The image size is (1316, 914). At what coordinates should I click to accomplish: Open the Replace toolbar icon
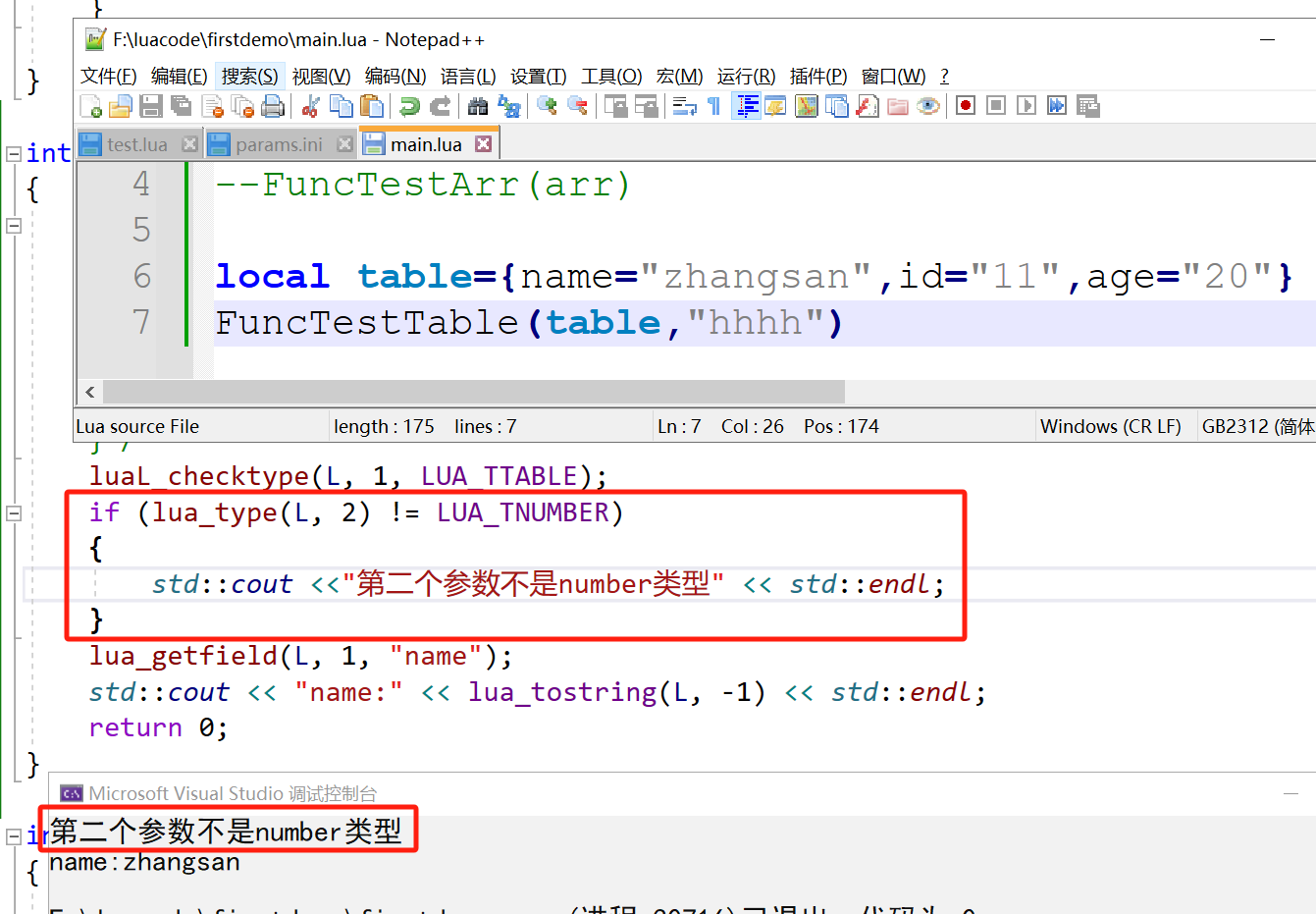(508, 106)
